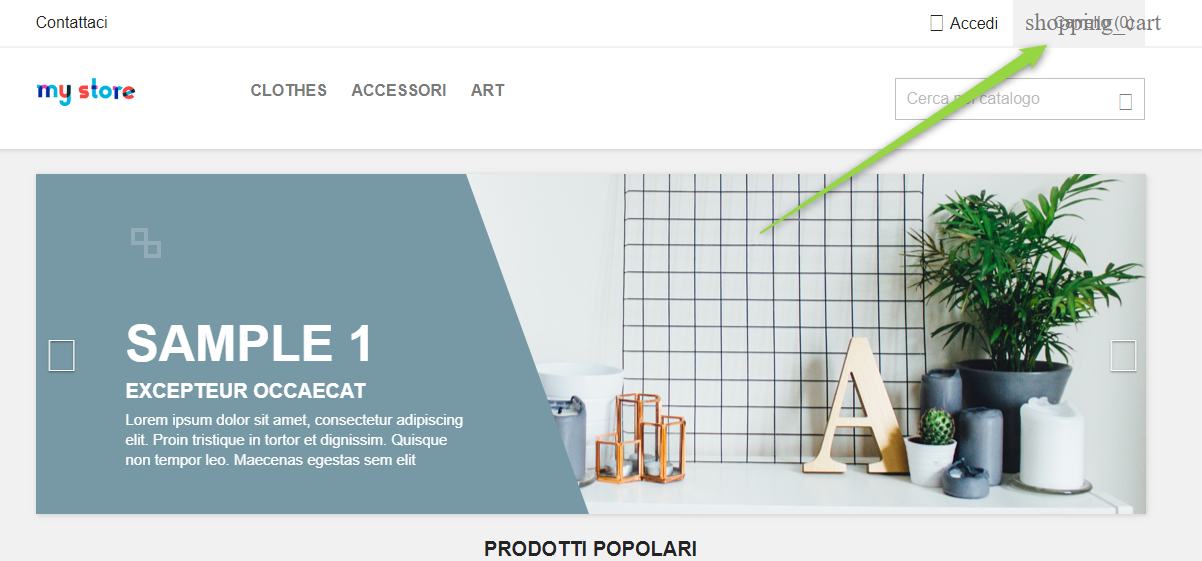
Task: Click the overlapping squares banner icon
Action: (x=146, y=243)
